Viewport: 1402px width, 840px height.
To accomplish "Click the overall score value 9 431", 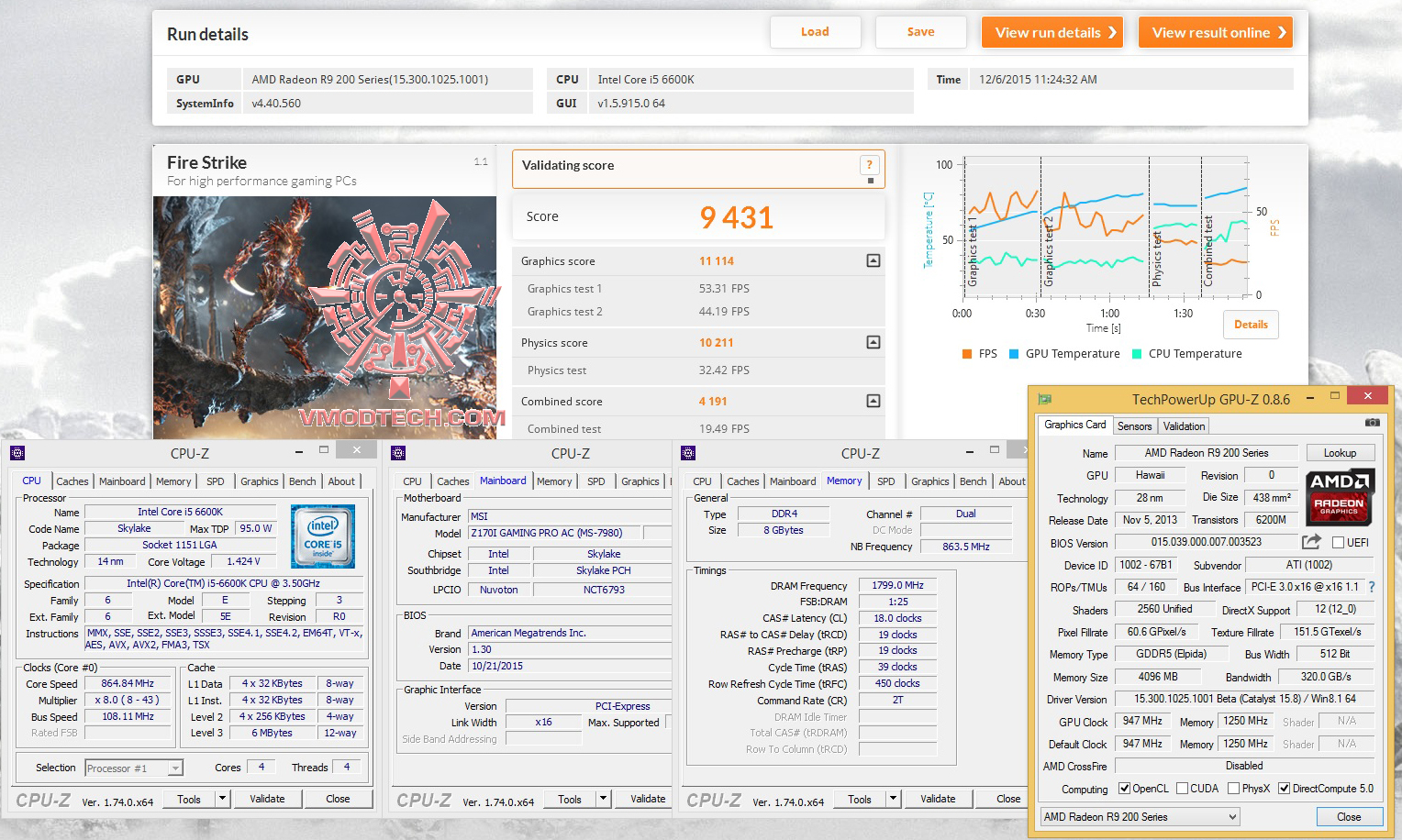I will pyautogui.click(x=736, y=217).
